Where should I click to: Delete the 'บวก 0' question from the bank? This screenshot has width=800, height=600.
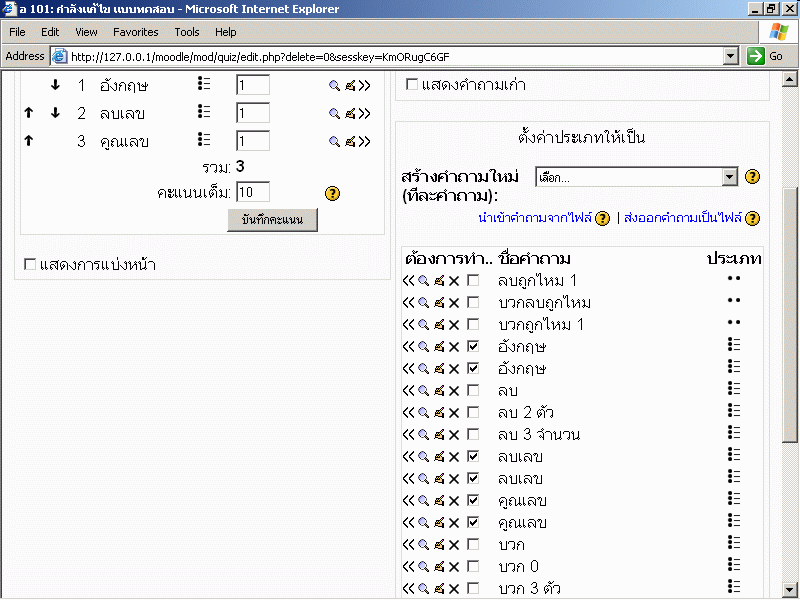click(454, 567)
